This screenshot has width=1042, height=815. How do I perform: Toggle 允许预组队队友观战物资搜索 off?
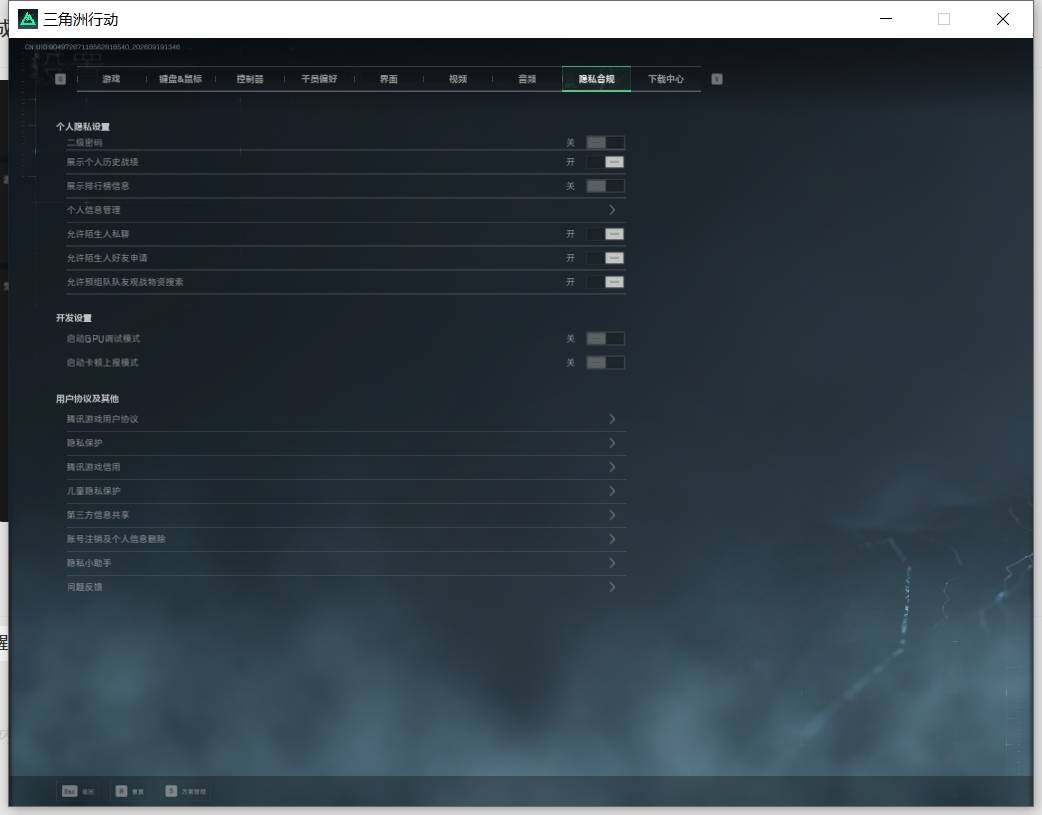pos(605,282)
